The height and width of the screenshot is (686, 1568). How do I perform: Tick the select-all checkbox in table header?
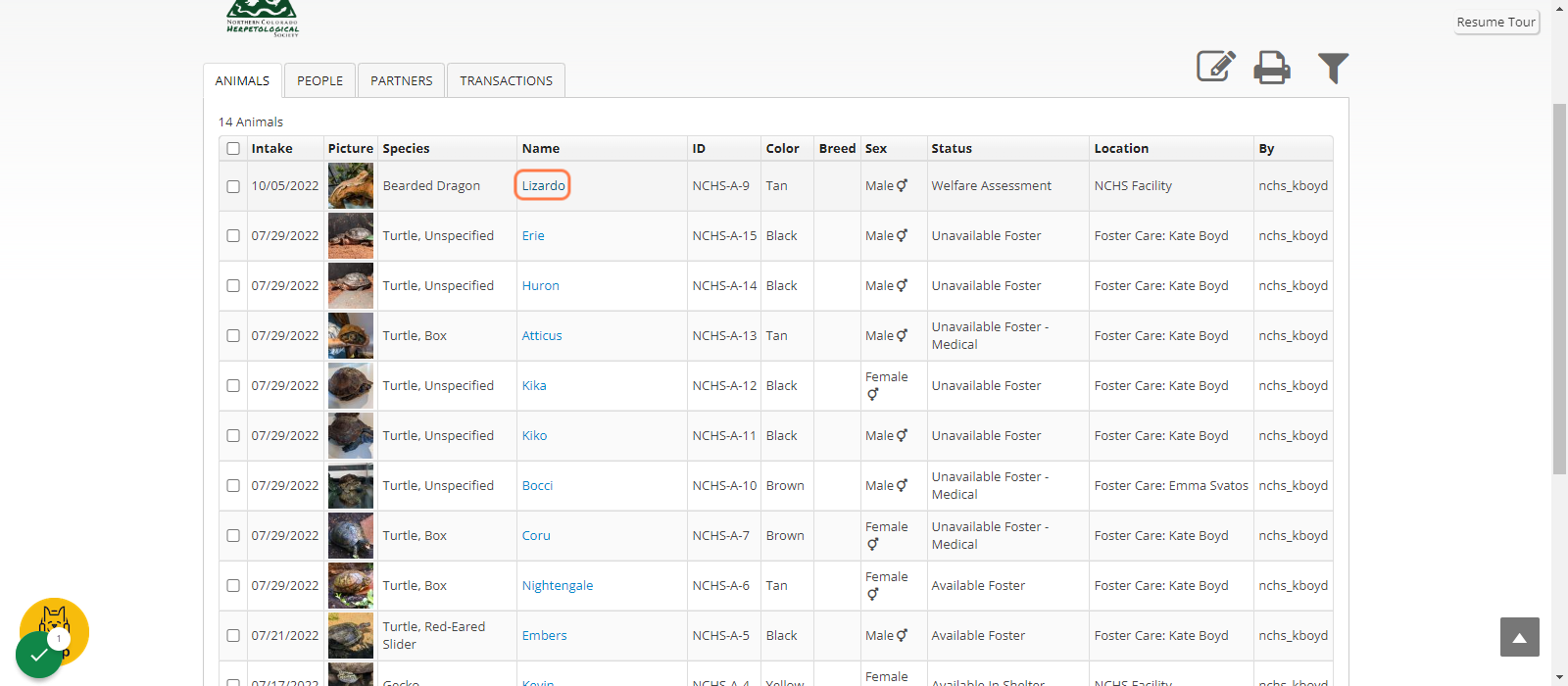(x=233, y=149)
